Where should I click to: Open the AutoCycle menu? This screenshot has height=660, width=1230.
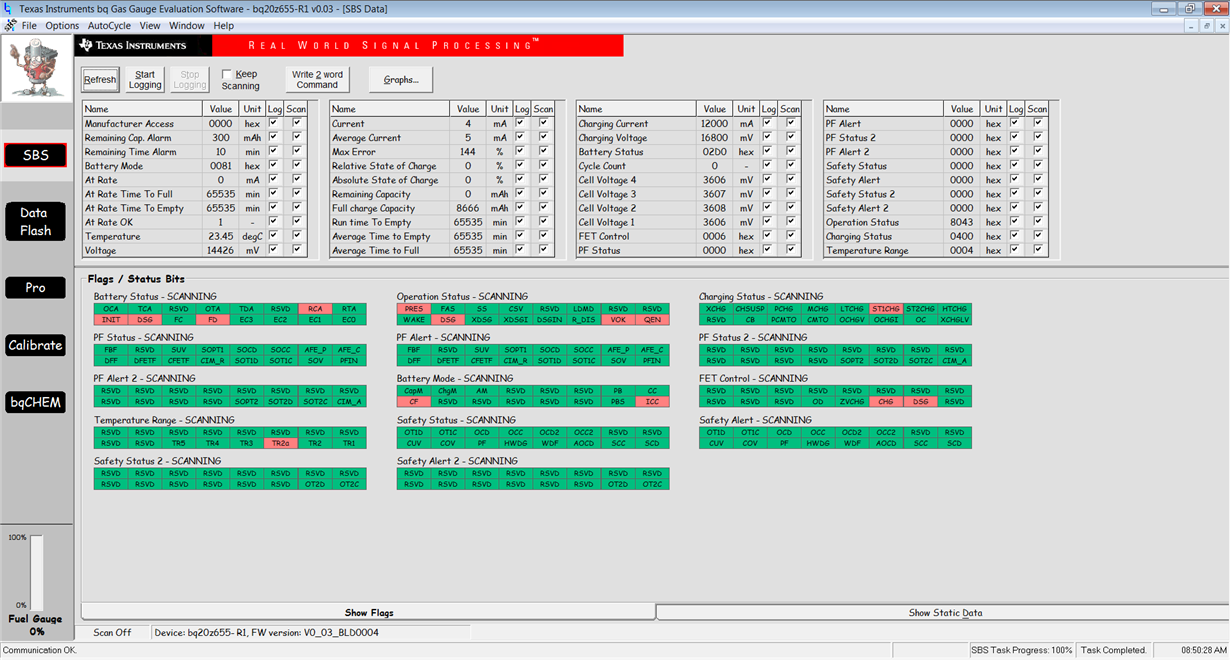(x=109, y=25)
